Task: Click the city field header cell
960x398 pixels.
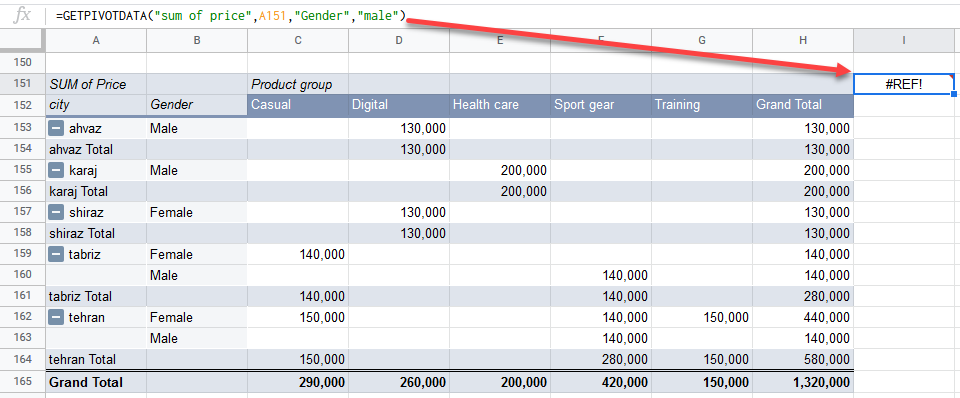Action: (x=96, y=105)
